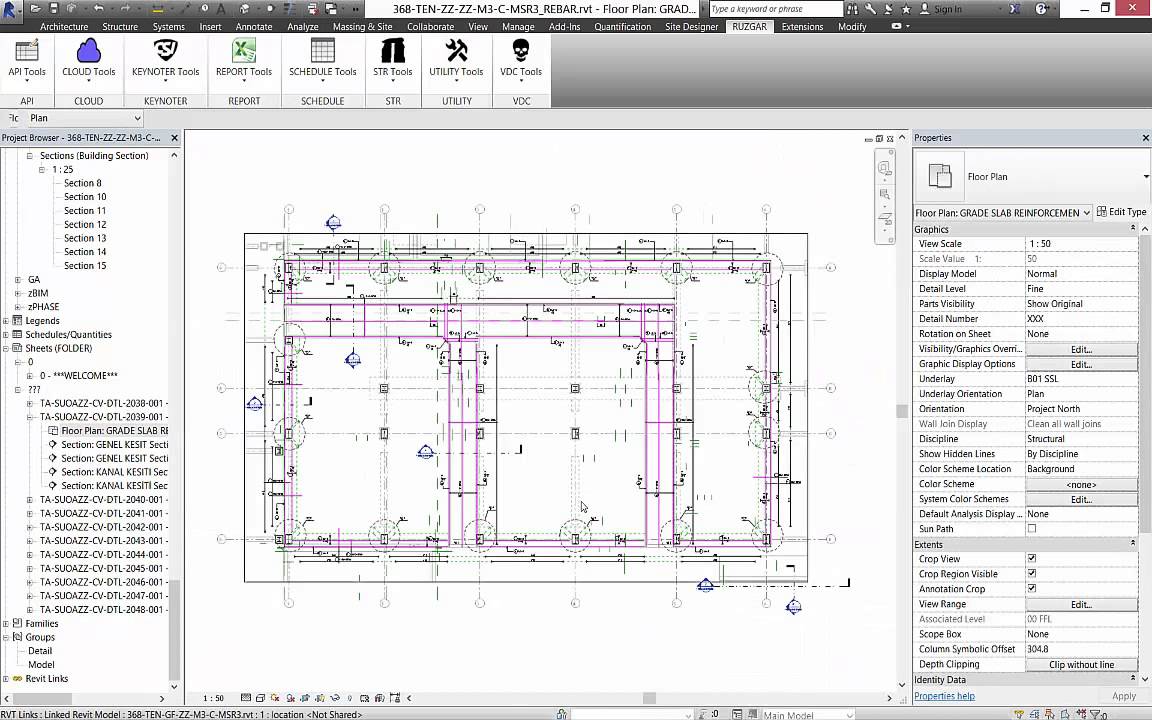The image size is (1152, 720).
Task: Click the View Range Edit button
Action: (x=1081, y=603)
